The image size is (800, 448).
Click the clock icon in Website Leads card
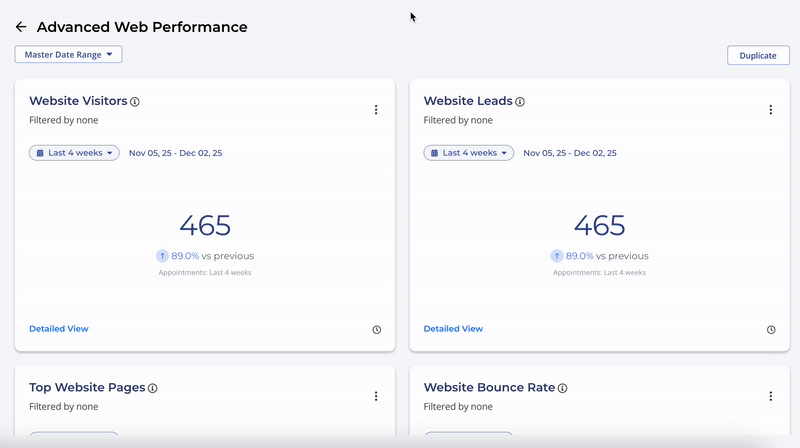click(x=771, y=330)
